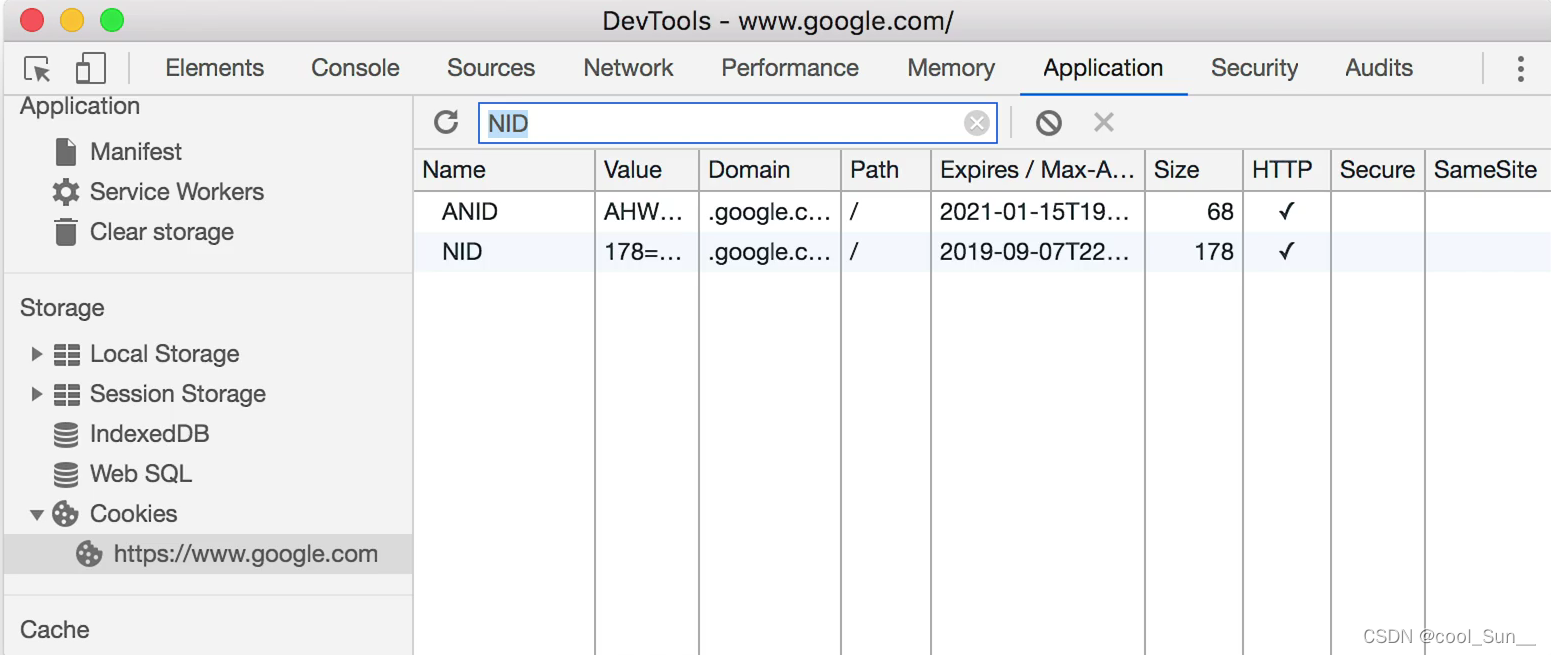The width and height of the screenshot is (1551, 655).
Task: Go to the Memory tab
Action: [x=951, y=68]
